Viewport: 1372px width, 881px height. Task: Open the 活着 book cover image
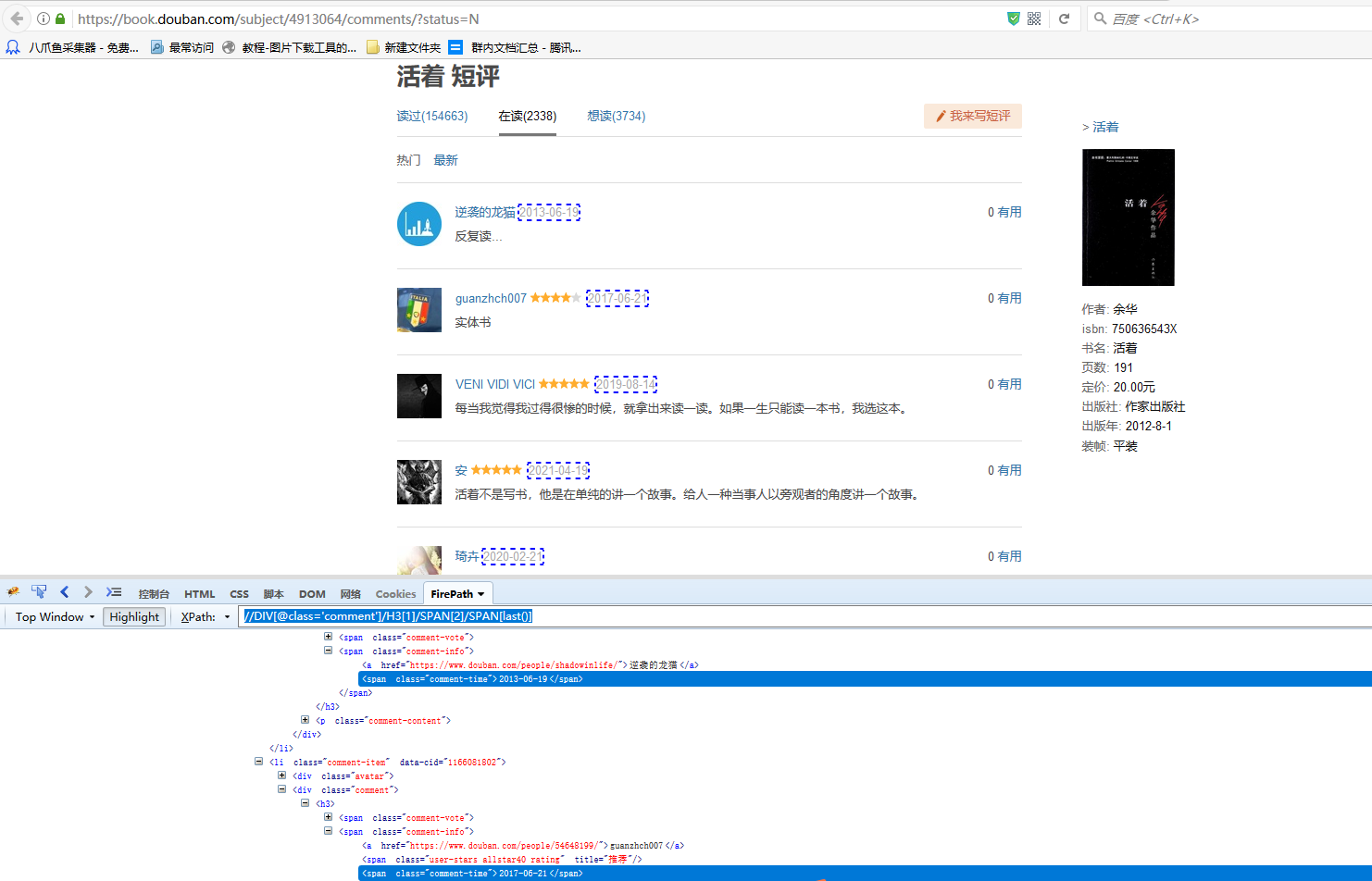[1128, 217]
